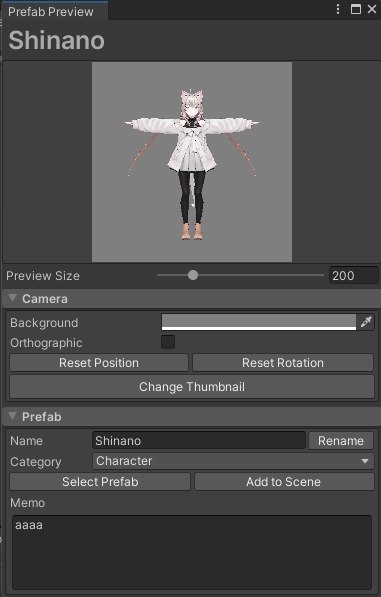Click the Shinano title heading
Viewport: 381px width, 597px height.
pyautogui.click(x=56, y=40)
